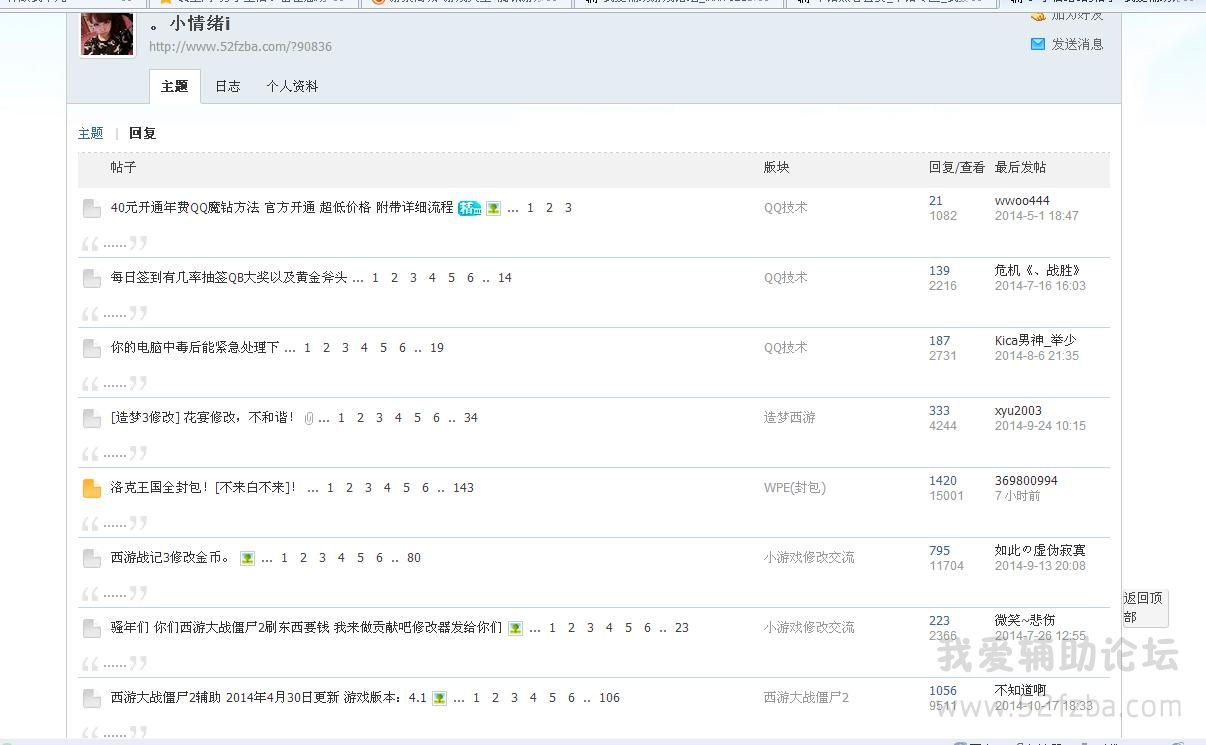Click the 精华 digest badge on first thread
This screenshot has height=745, width=1206.
tap(469, 208)
